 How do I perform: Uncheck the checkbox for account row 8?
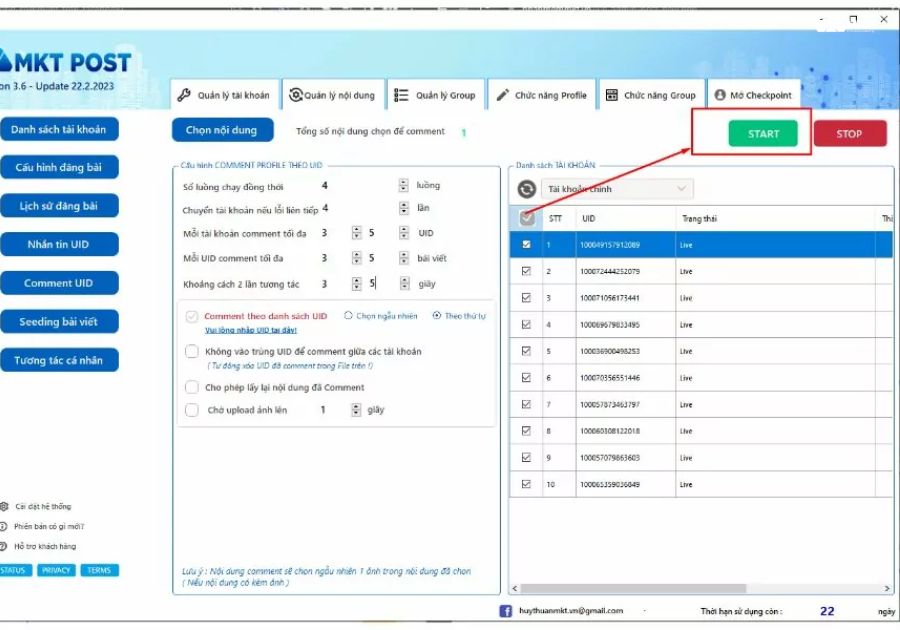coord(526,430)
